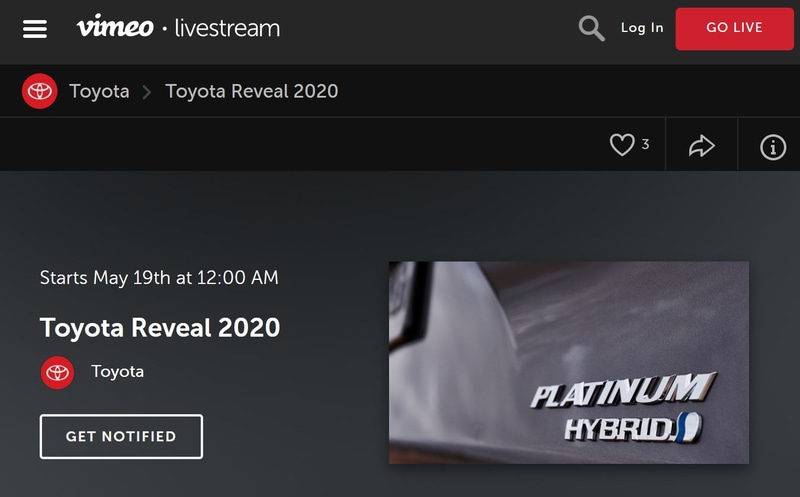Open the Toyota breadcrumb link

click(x=99, y=91)
